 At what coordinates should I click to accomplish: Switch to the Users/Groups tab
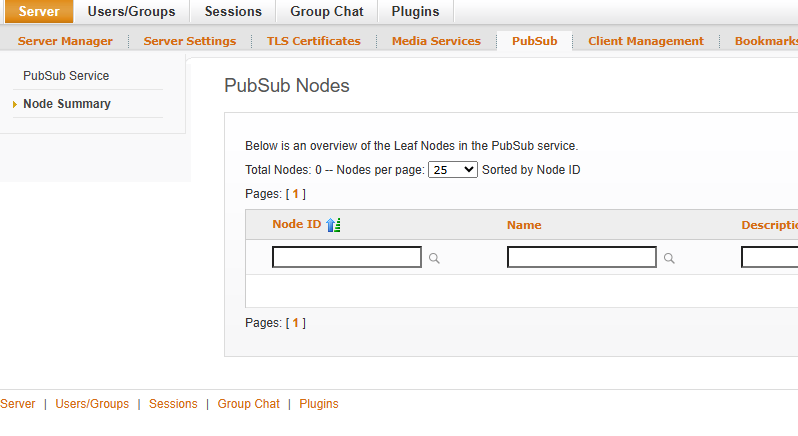click(131, 12)
